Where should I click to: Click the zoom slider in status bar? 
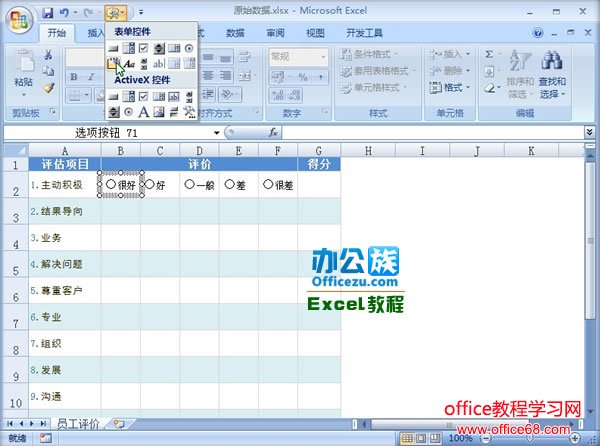(530, 438)
